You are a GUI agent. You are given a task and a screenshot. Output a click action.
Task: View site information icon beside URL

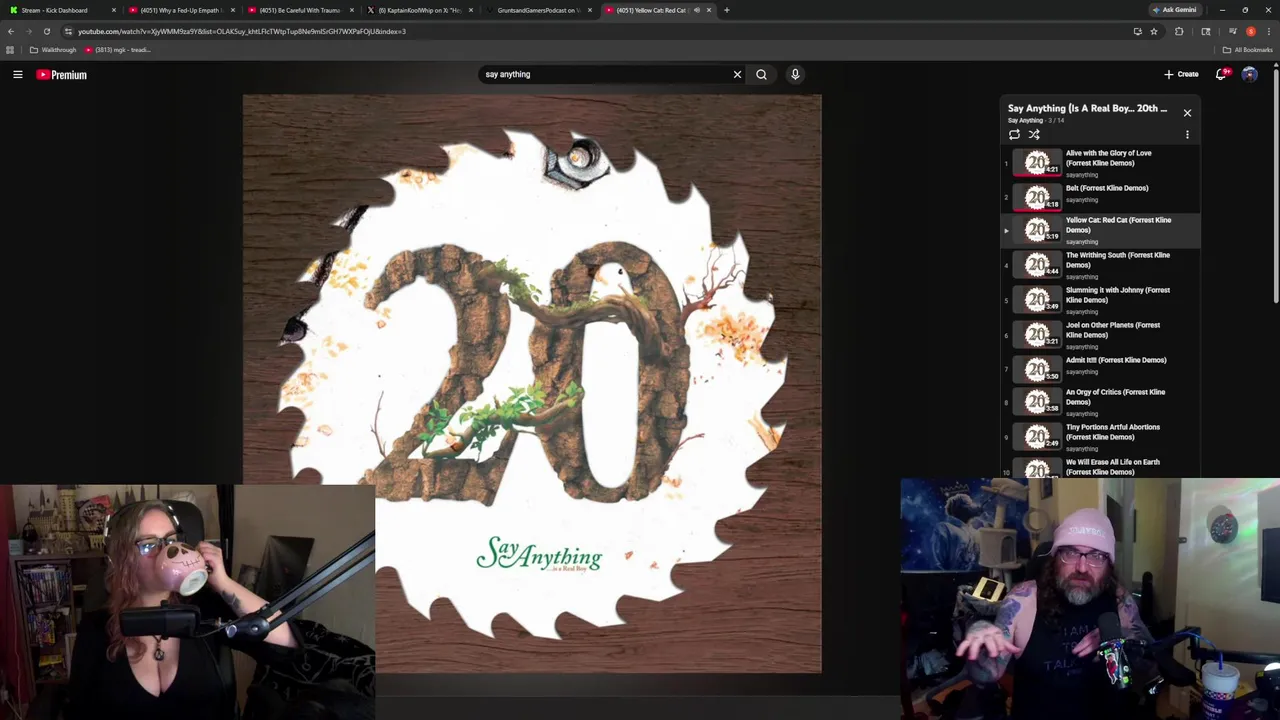(x=68, y=31)
